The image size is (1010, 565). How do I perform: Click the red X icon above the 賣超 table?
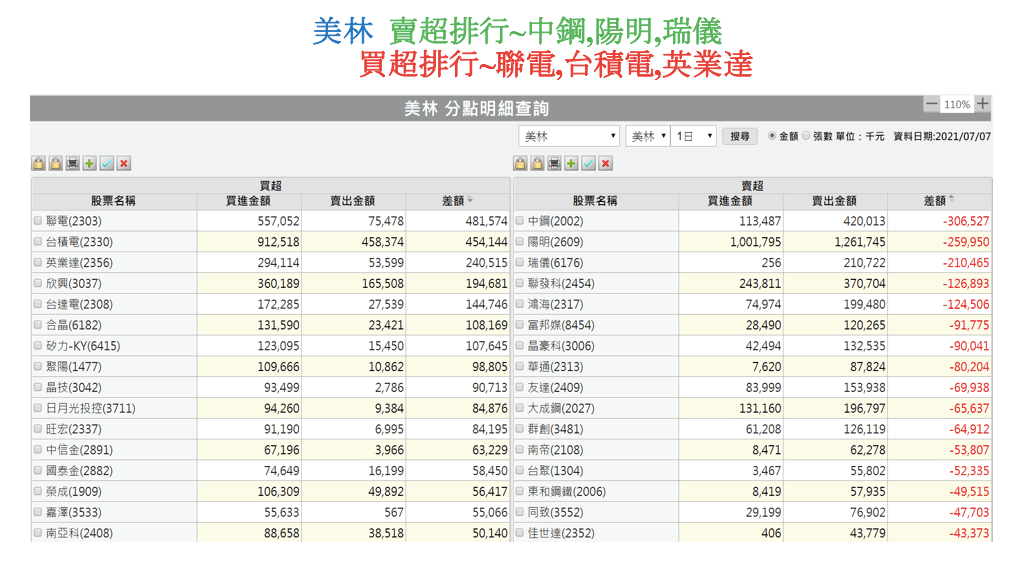pyautogui.click(x=606, y=163)
